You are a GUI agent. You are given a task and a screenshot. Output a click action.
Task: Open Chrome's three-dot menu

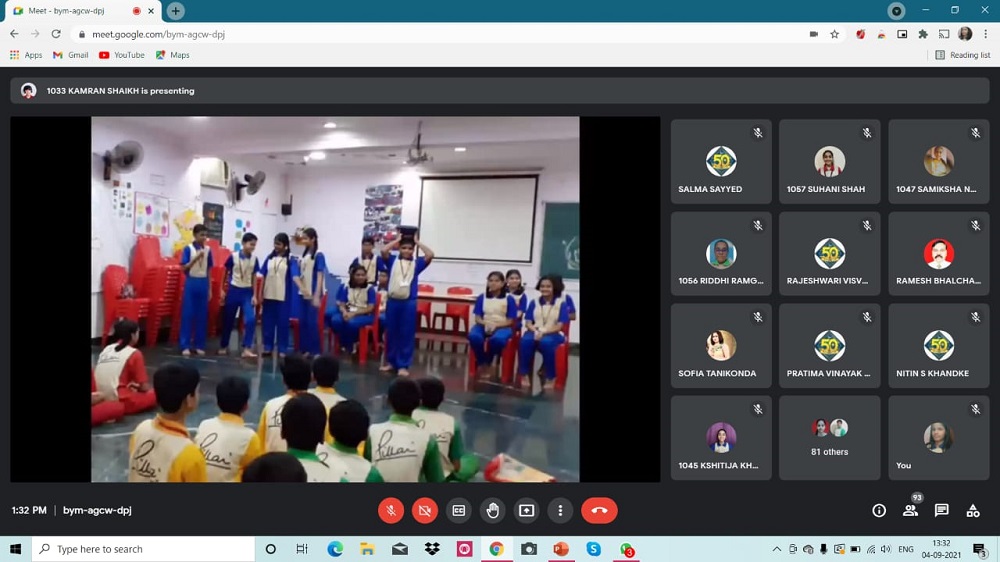coord(985,34)
